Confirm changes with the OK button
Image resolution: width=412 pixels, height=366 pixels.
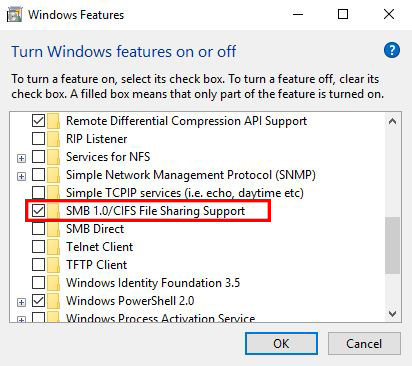pos(281,343)
